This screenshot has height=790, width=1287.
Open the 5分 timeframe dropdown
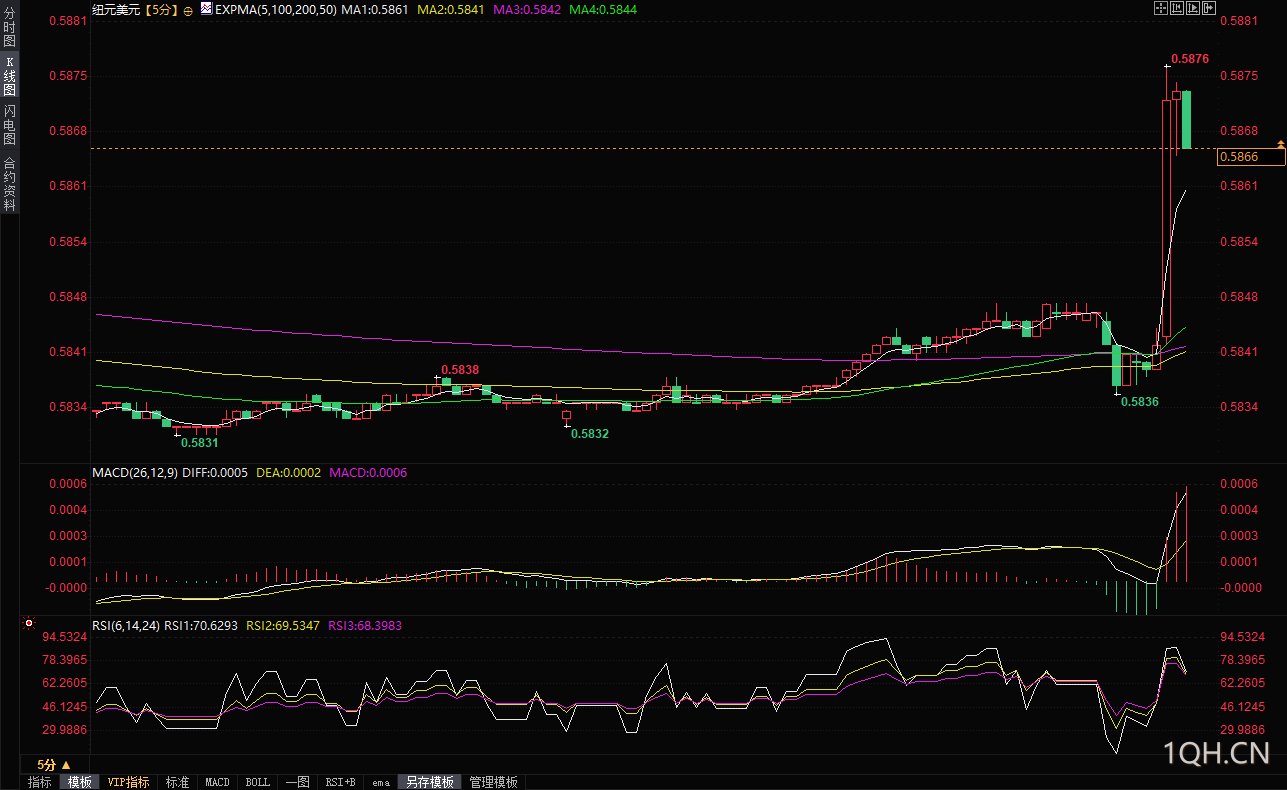(47, 764)
